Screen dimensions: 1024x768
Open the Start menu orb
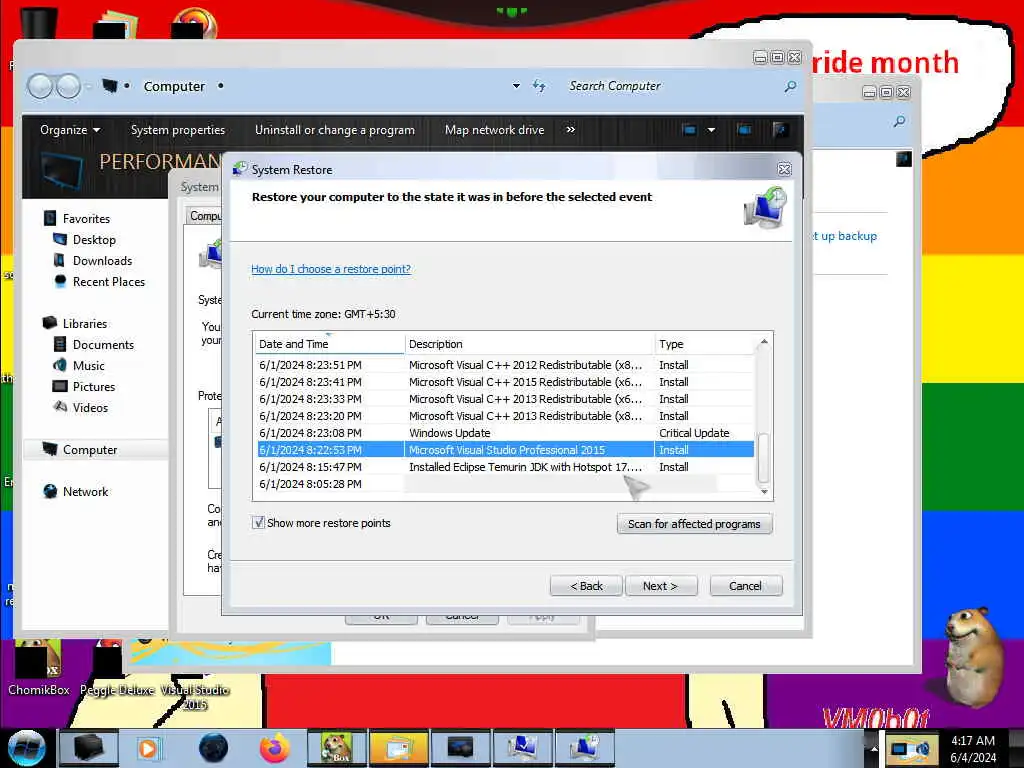point(26,748)
